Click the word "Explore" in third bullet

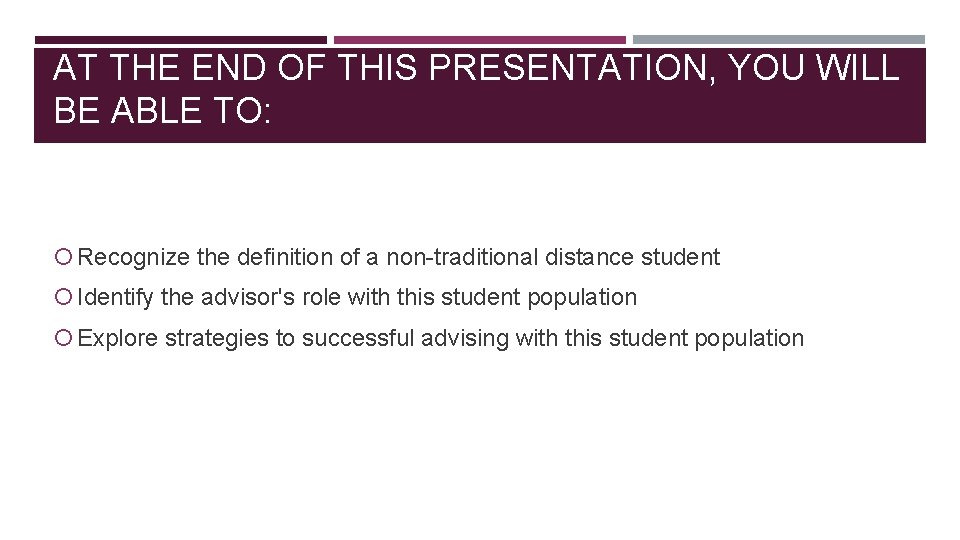[118, 339]
